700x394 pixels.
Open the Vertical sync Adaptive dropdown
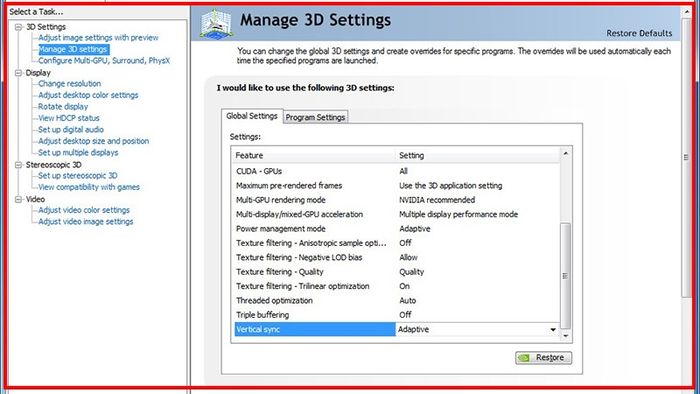pos(553,329)
